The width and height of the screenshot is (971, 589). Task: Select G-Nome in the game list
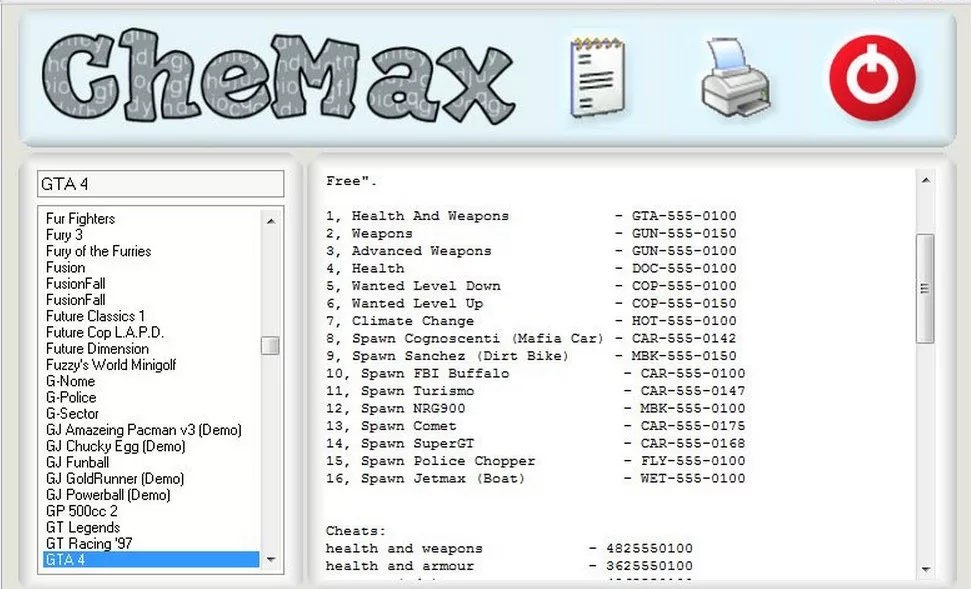tap(71, 381)
